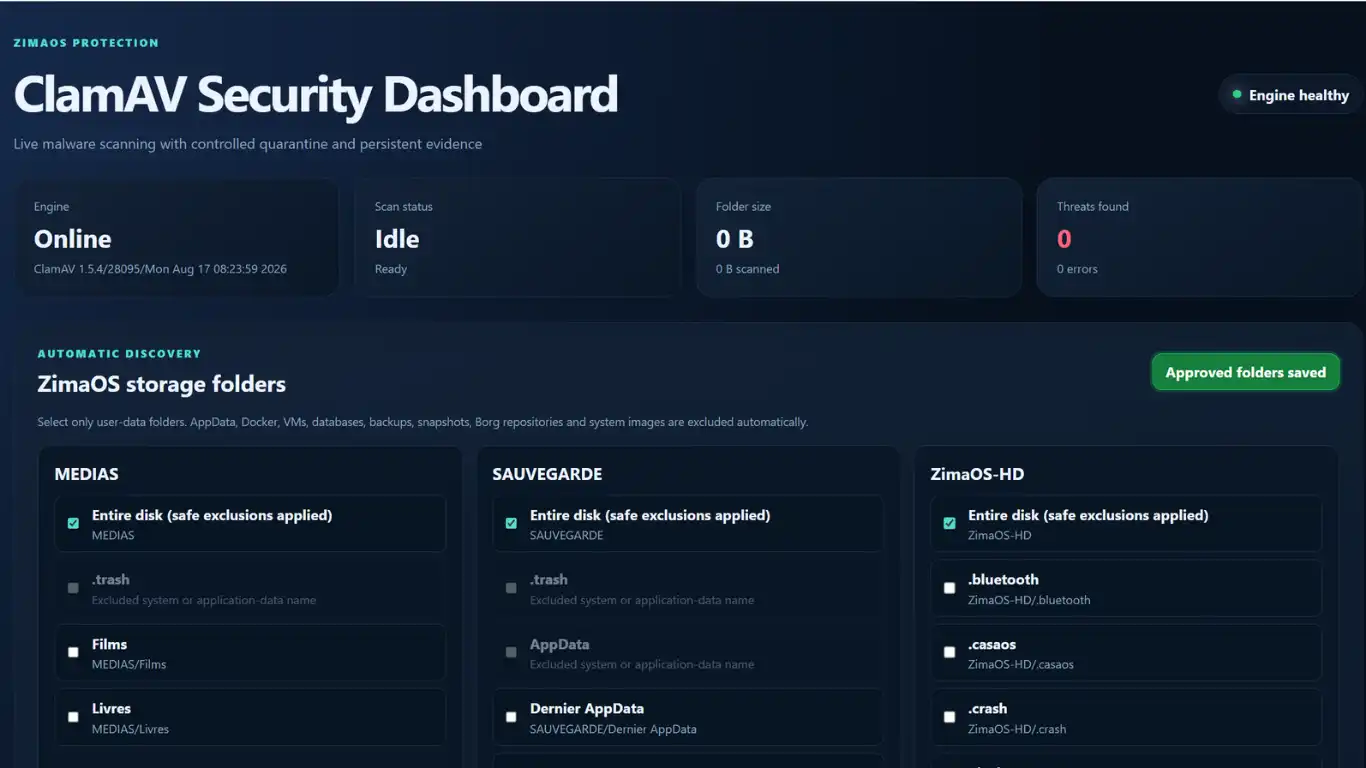Screen dimensions: 1366x768
Task: Click the 0 B scanned text
Action: coord(748,269)
